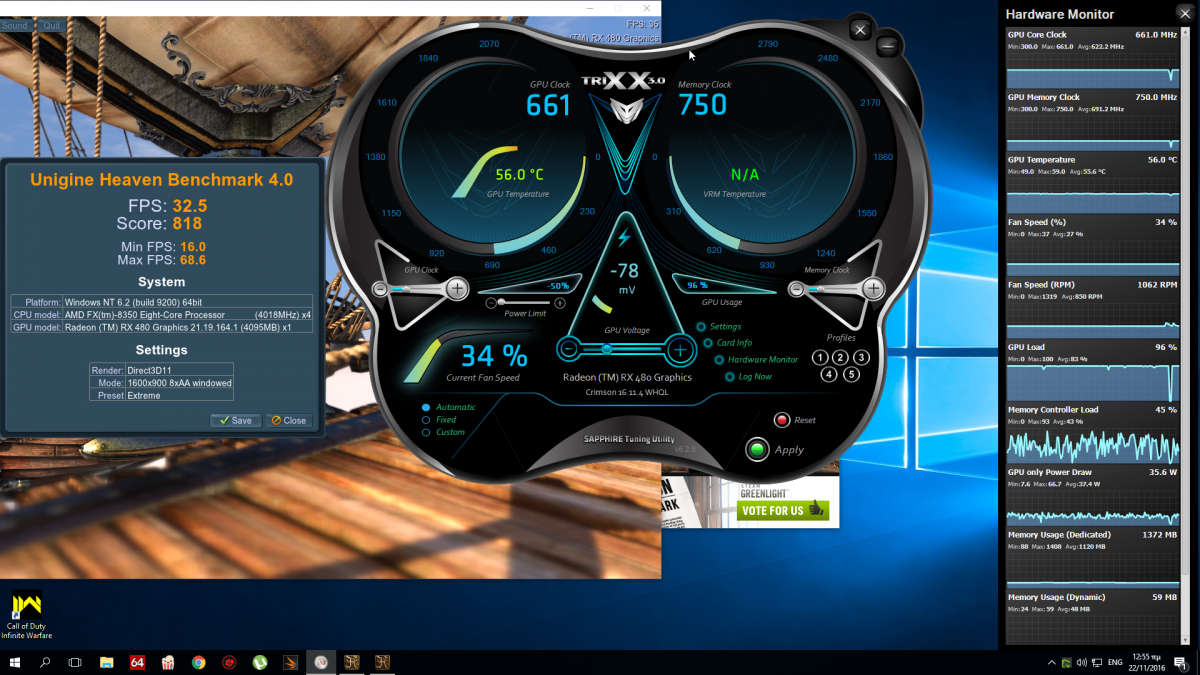
Task: Click GPU only Power Draw 35.6 W value
Action: point(1163,472)
